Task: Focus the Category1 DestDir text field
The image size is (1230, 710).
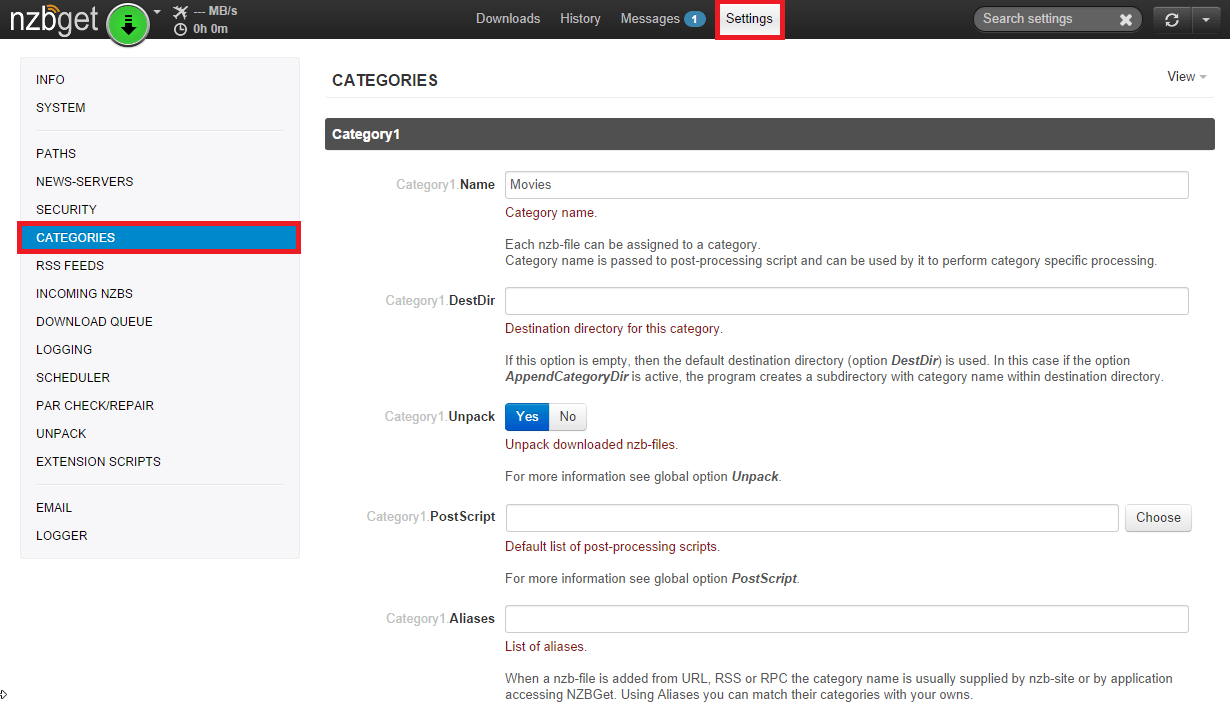Action: [846, 301]
